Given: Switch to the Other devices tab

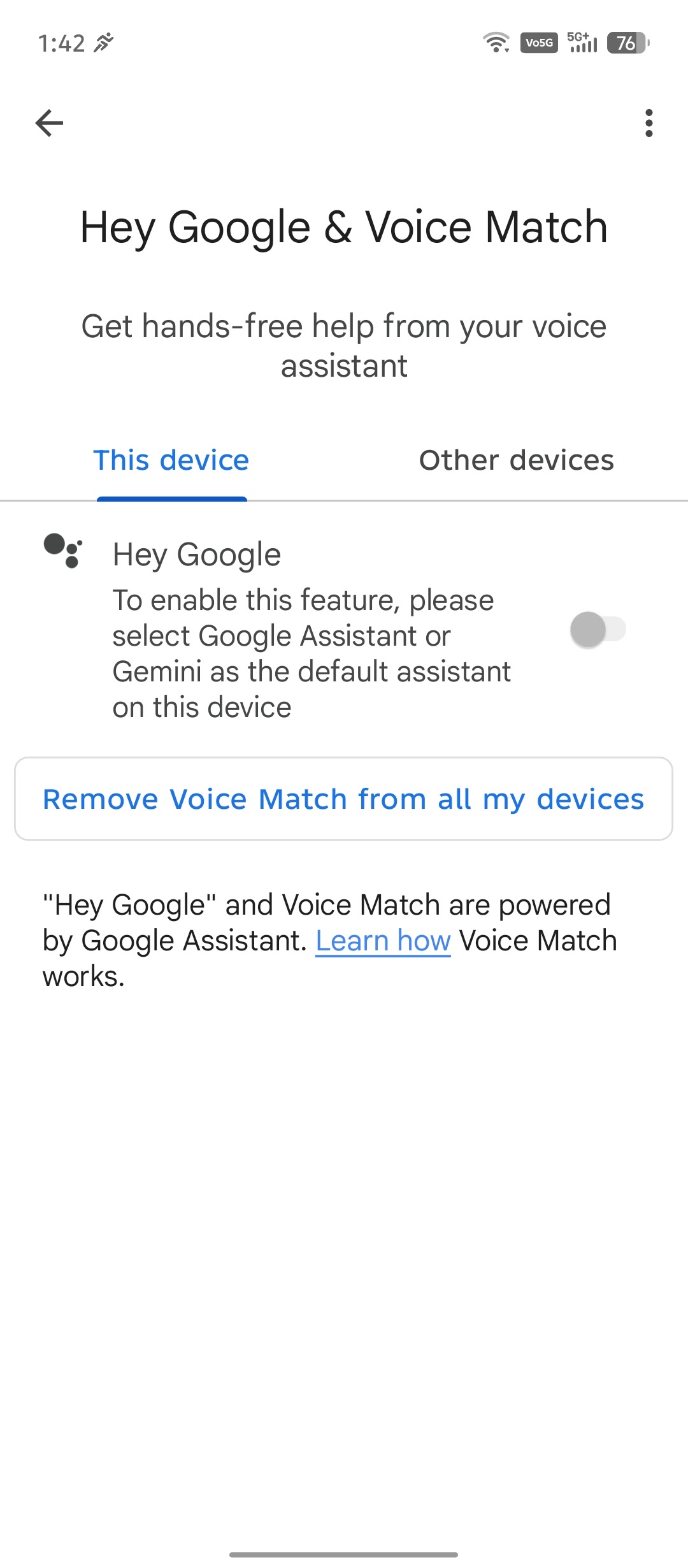Looking at the screenshot, I should [x=516, y=460].
